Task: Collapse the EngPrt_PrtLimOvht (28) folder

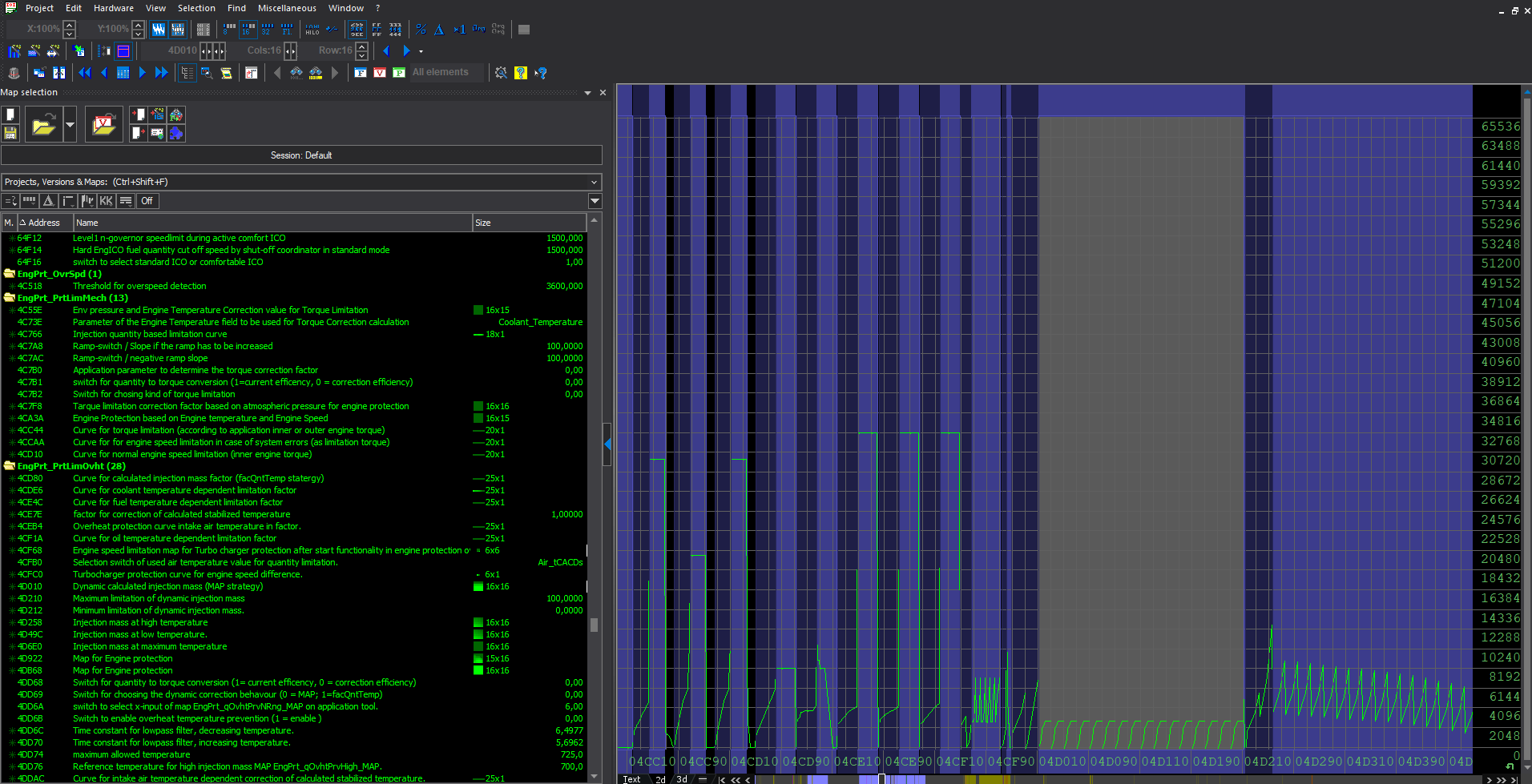Action: [10, 466]
